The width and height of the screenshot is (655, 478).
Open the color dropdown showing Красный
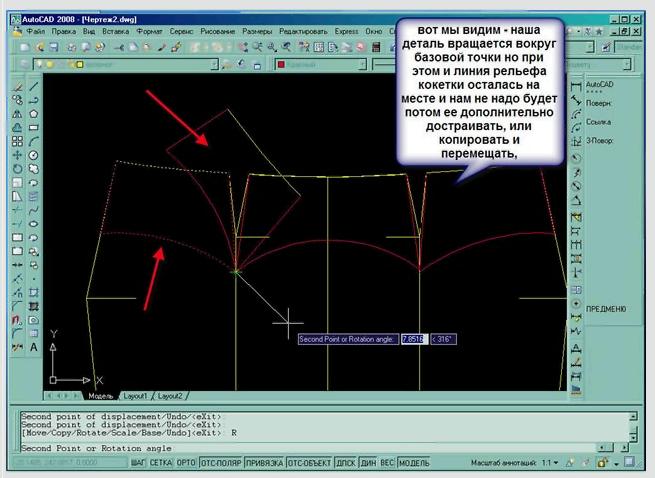point(318,64)
